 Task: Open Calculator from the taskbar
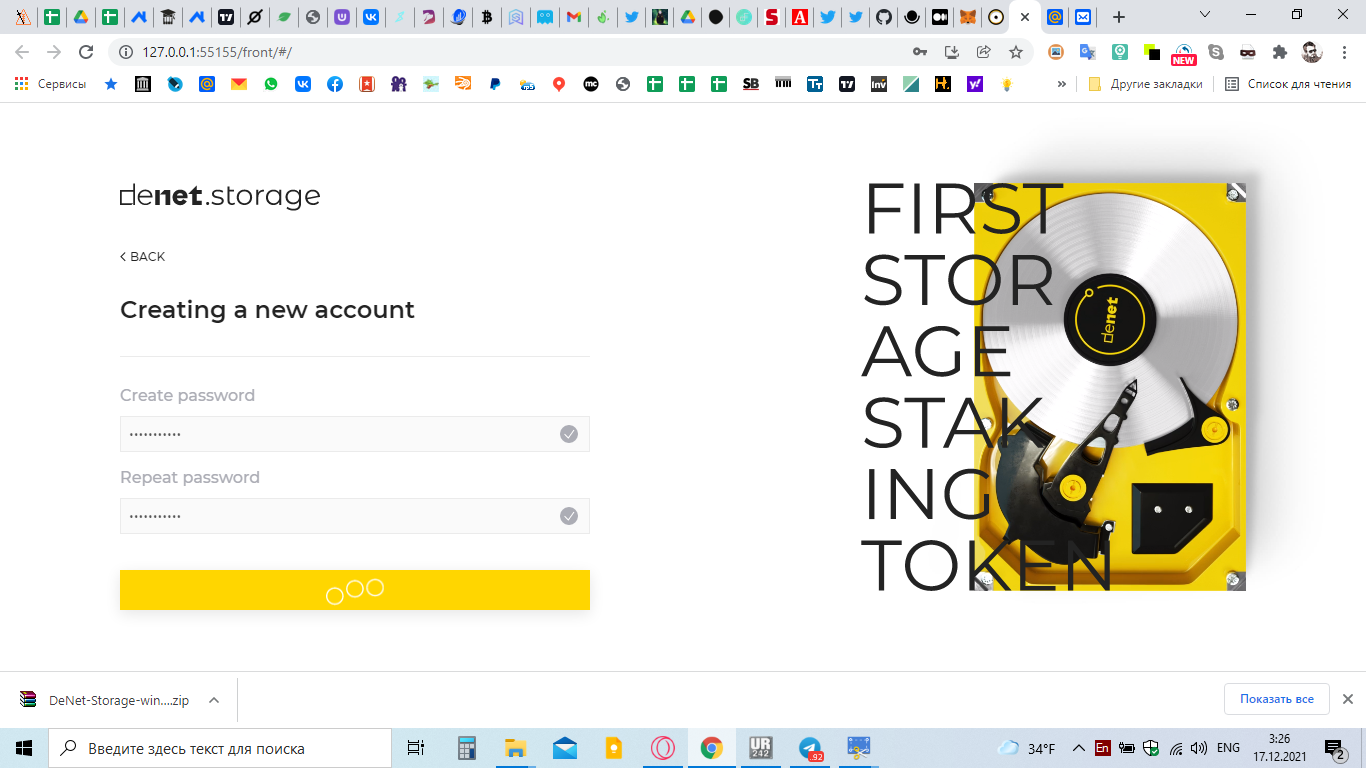tap(466, 748)
